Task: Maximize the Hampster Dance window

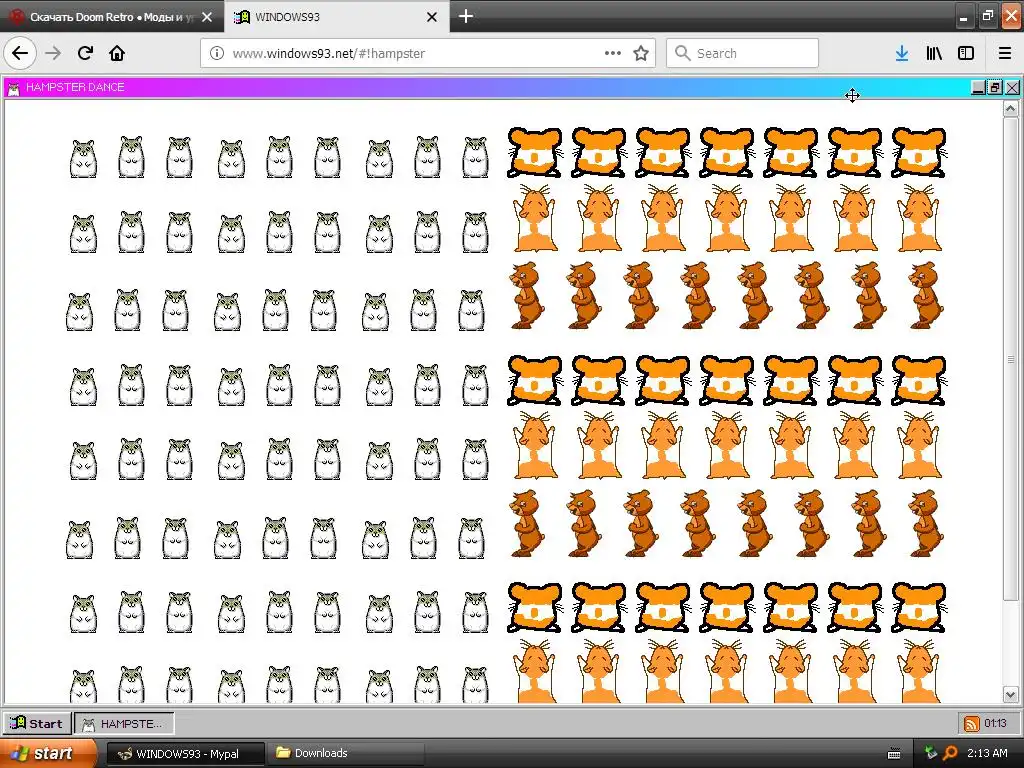Action: [x=995, y=88]
